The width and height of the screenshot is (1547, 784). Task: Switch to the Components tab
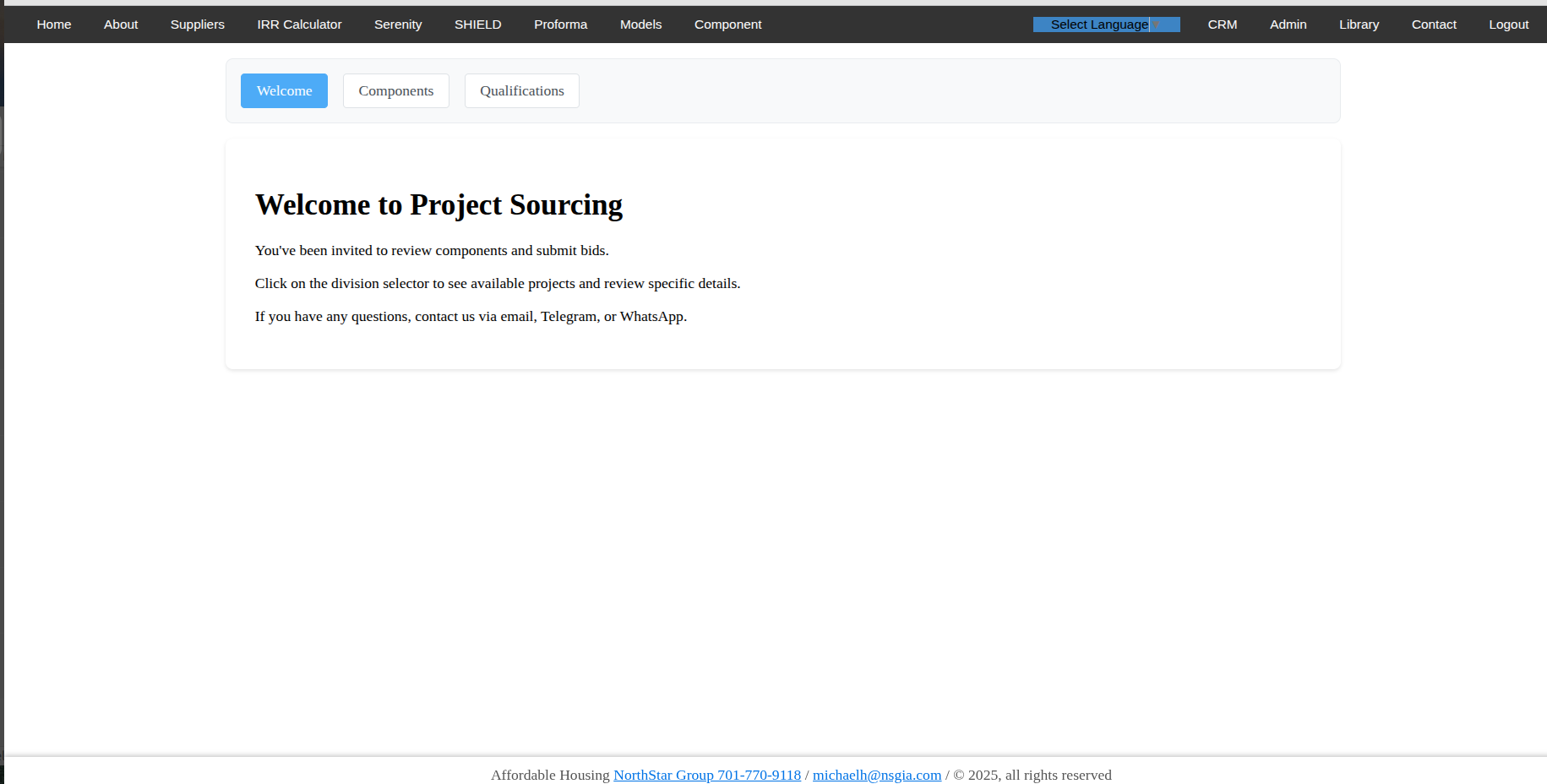point(395,90)
